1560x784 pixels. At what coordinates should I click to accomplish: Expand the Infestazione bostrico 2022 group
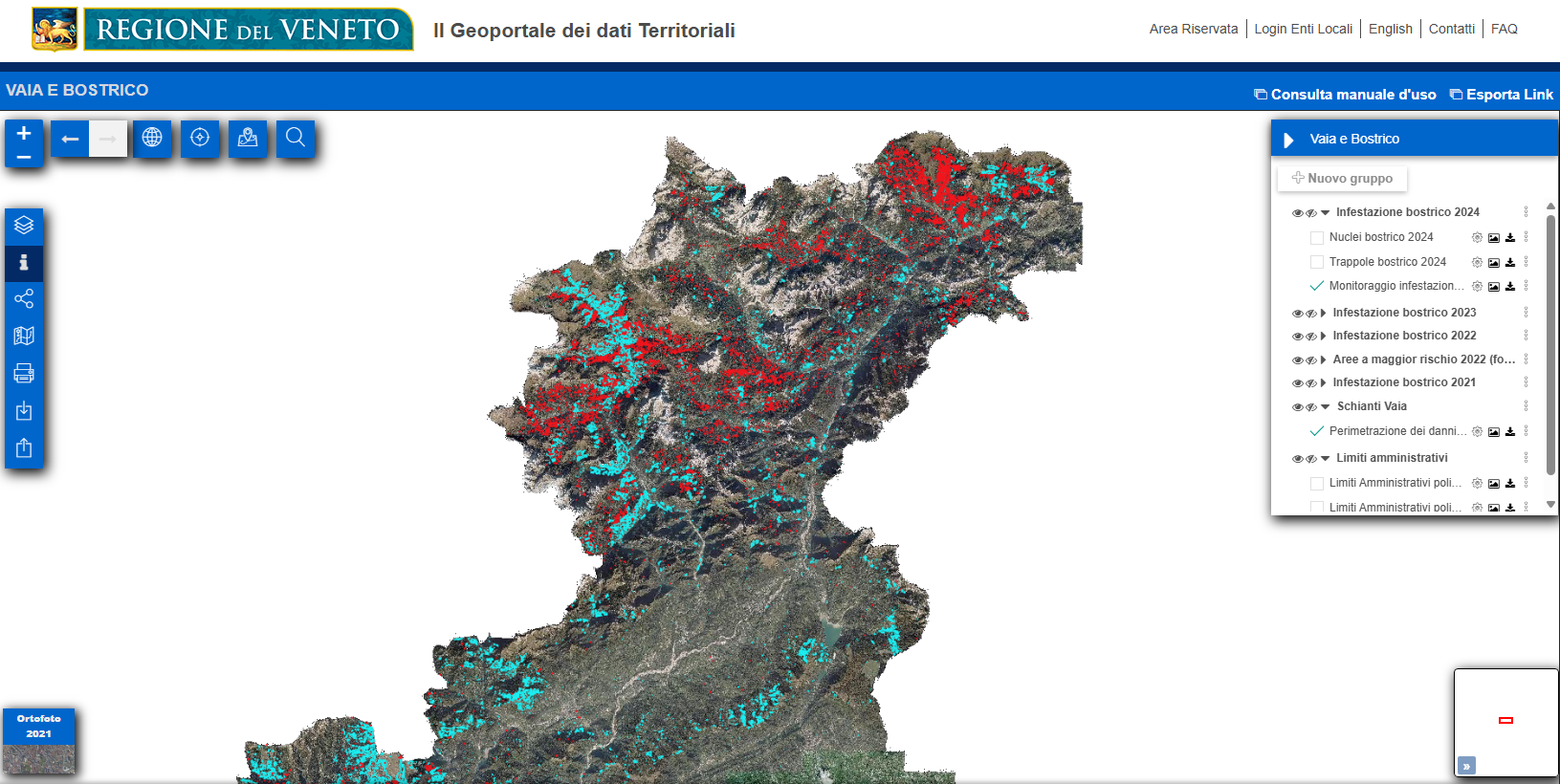coord(1324,336)
